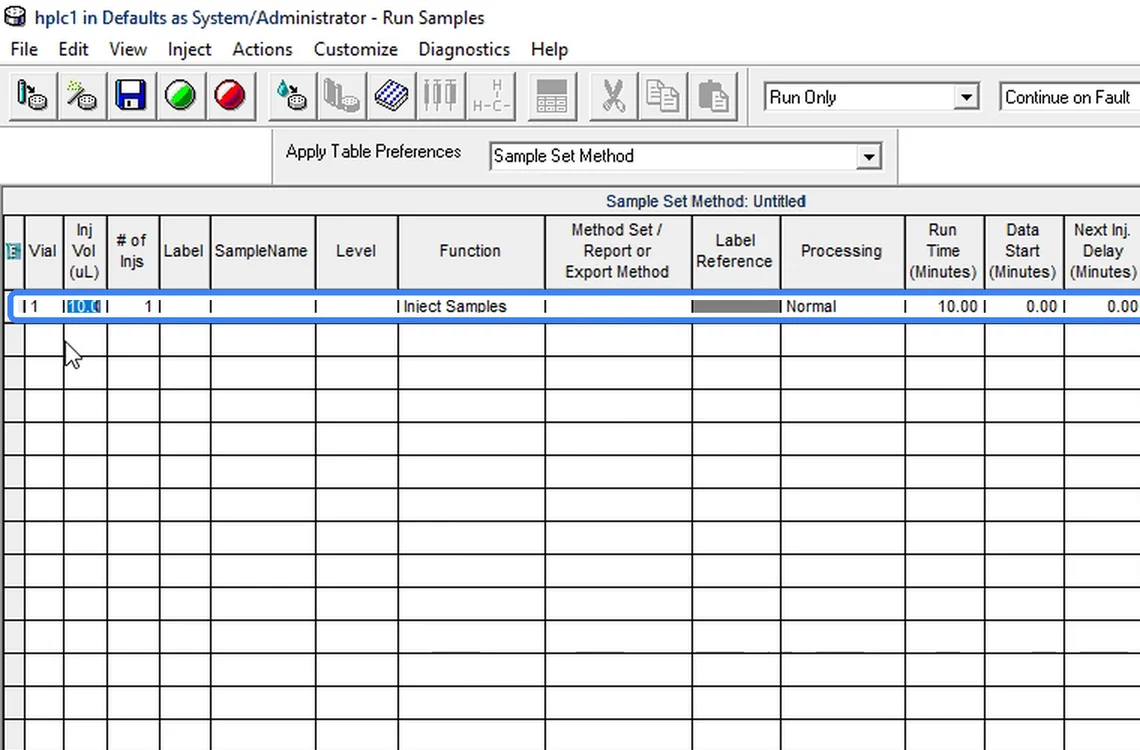Image resolution: width=1140 pixels, height=750 pixels.
Task: Click the gray Label Reference cell
Action: (736, 307)
